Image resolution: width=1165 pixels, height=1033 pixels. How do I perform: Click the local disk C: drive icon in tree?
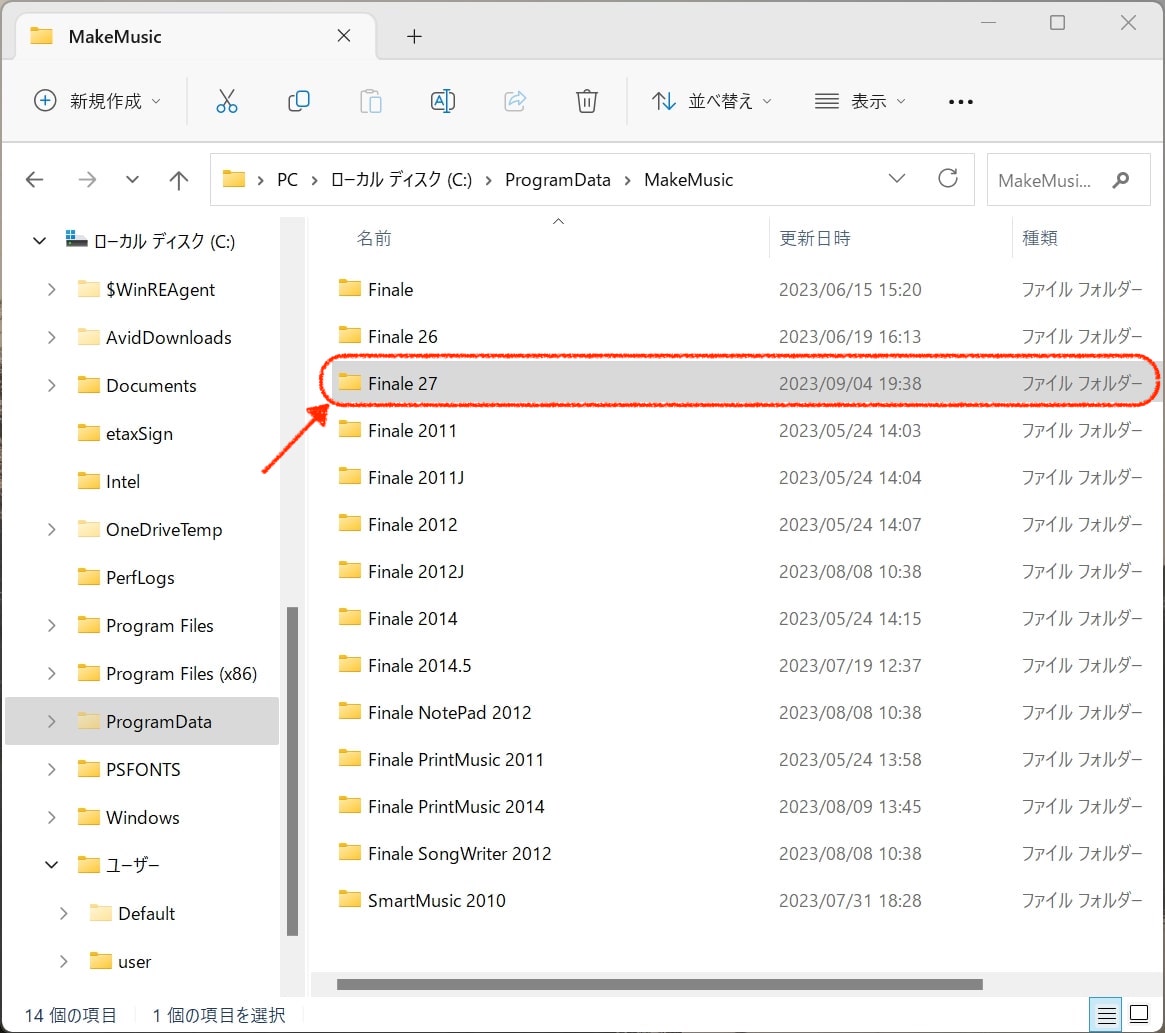point(76,239)
